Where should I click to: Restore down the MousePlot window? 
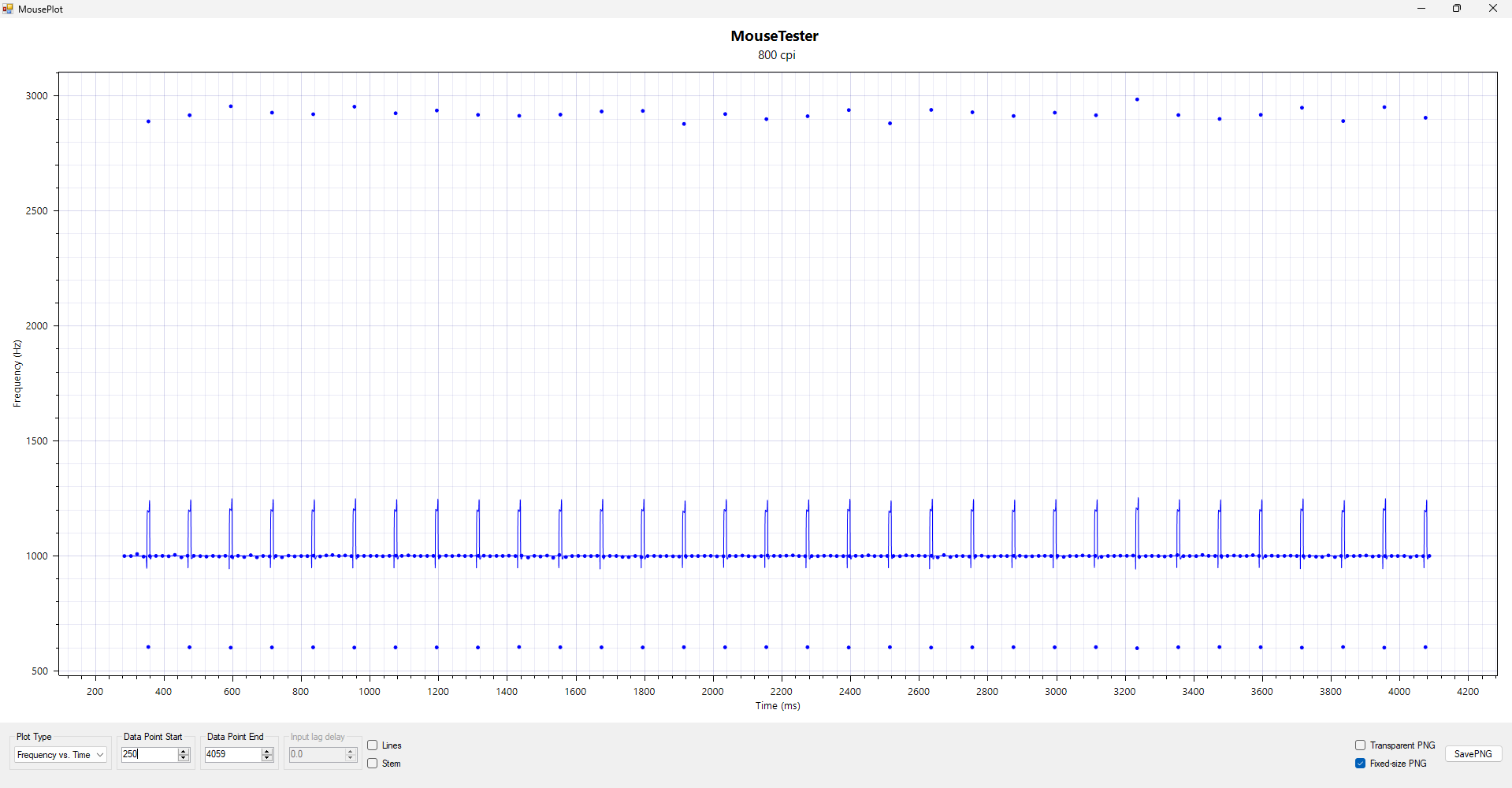pos(1457,9)
